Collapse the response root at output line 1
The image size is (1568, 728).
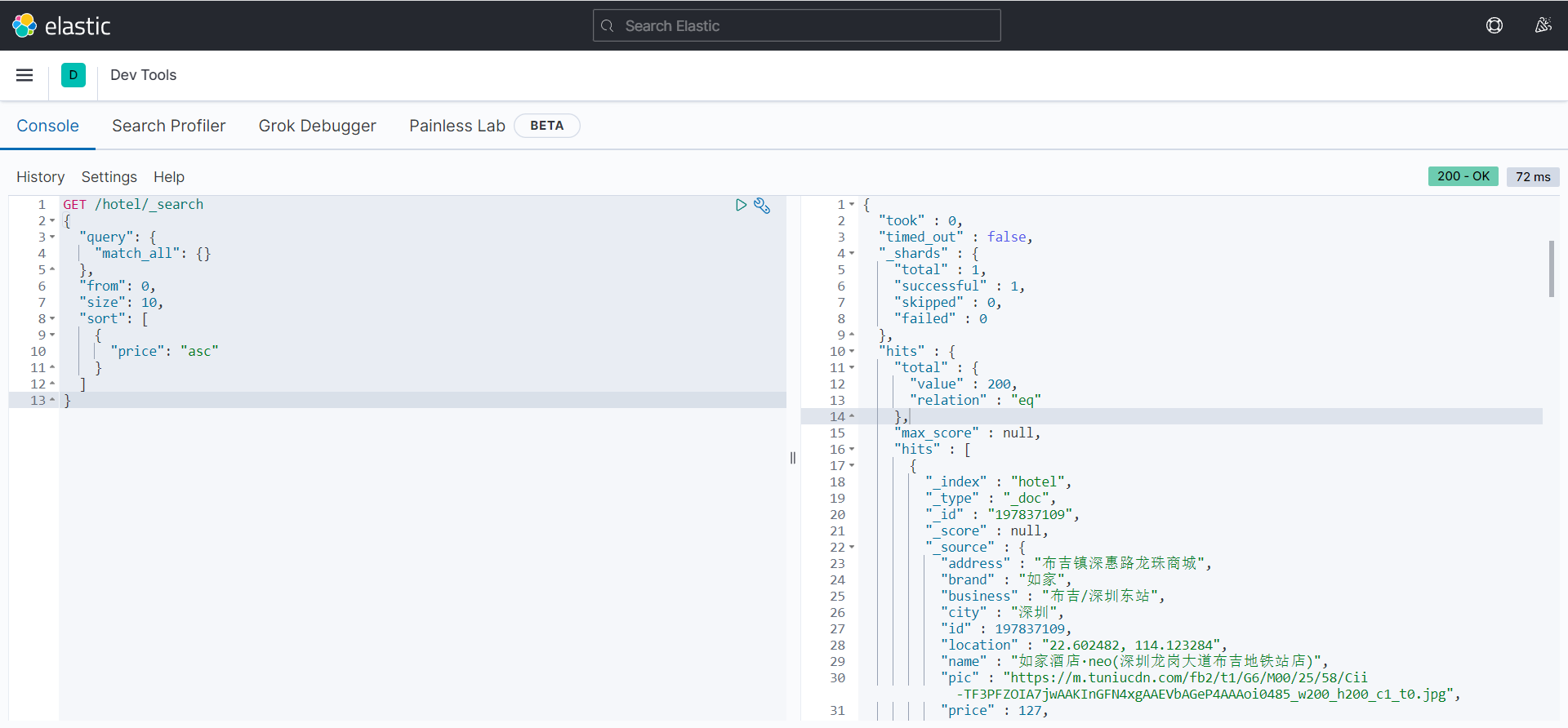pyautogui.click(x=852, y=205)
